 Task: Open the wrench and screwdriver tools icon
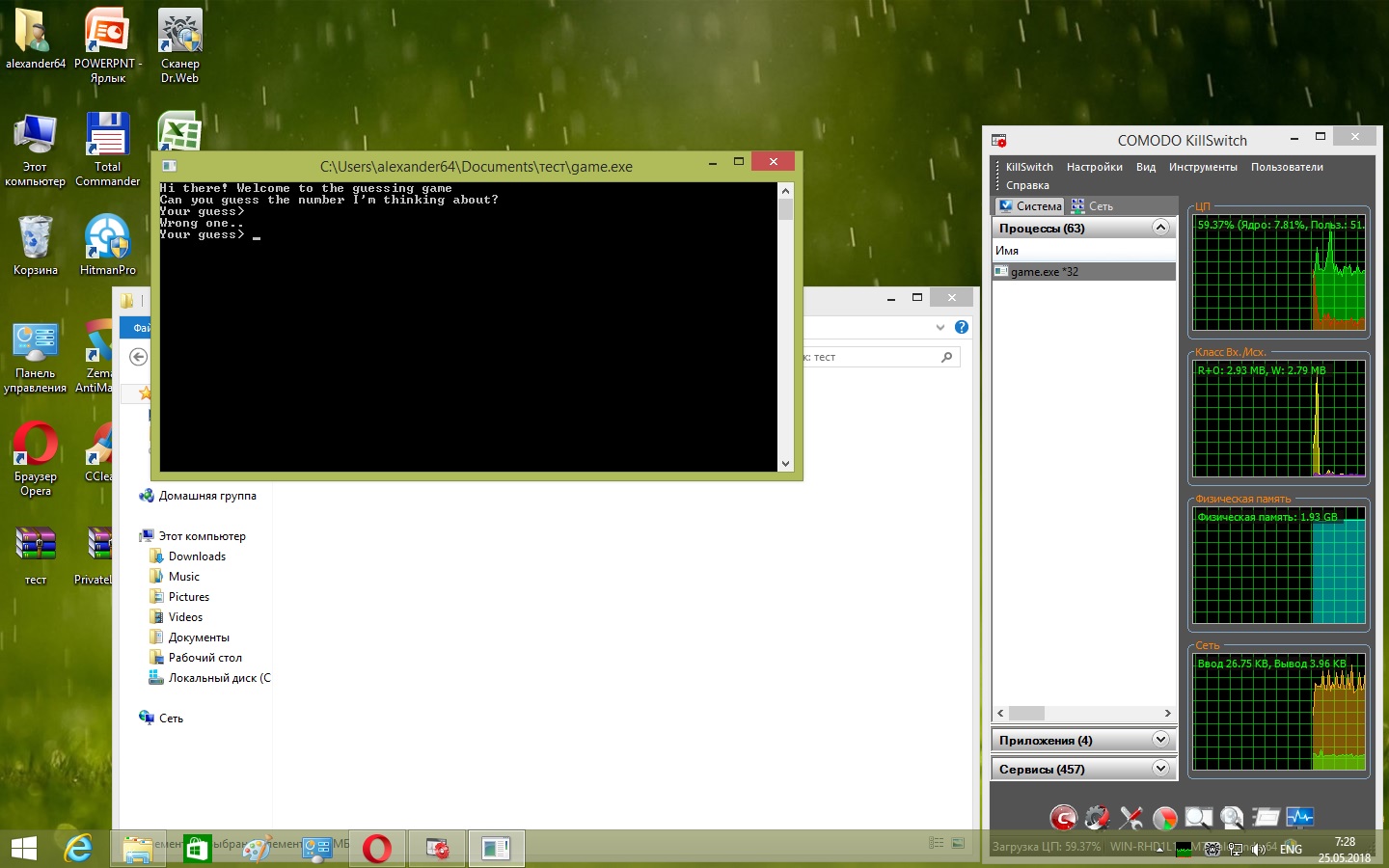click(1130, 818)
